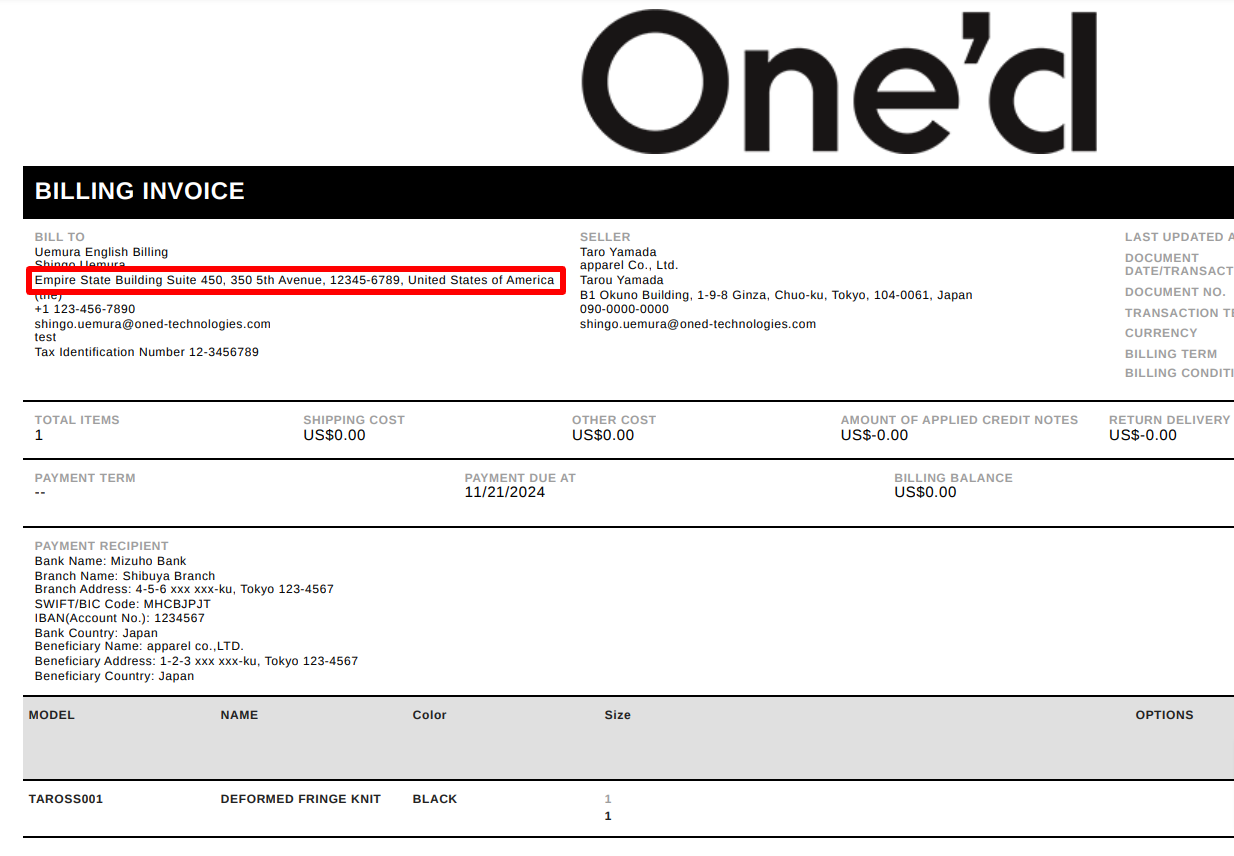Select applied credit notes value US$-0.00
Image resolution: width=1234 pixels, height=856 pixels.
875,435
